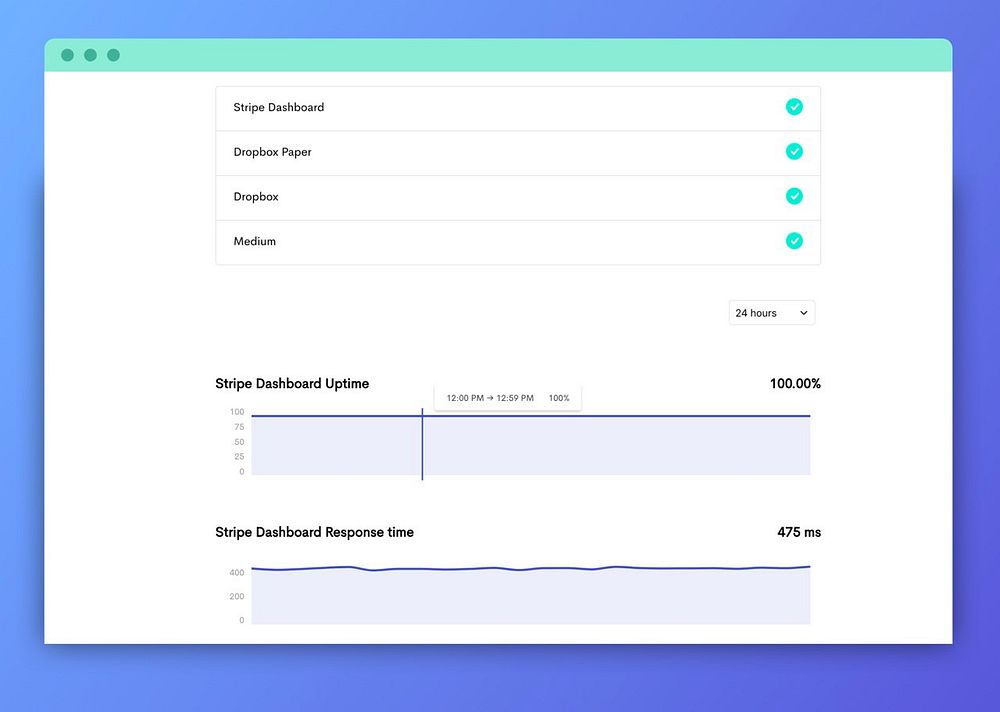Click the second window control dot
The height and width of the screenshot is (712, 1000).
tap(91, 55)
